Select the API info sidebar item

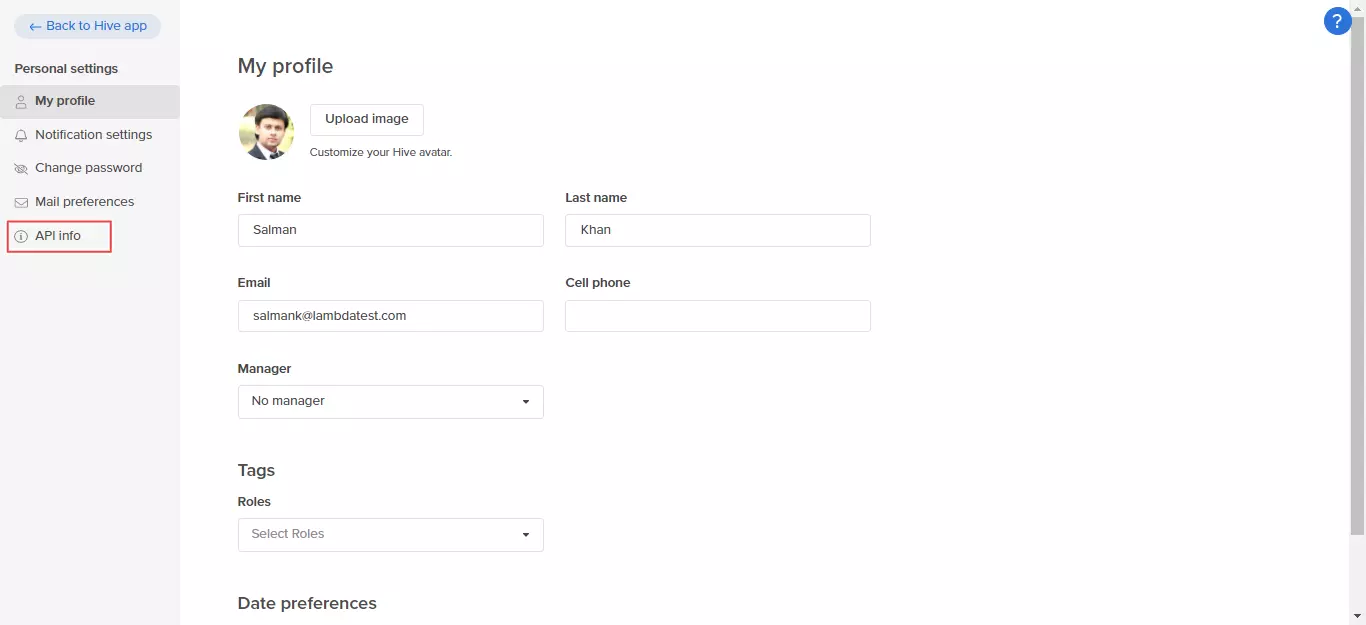click(x=58, y=236)
